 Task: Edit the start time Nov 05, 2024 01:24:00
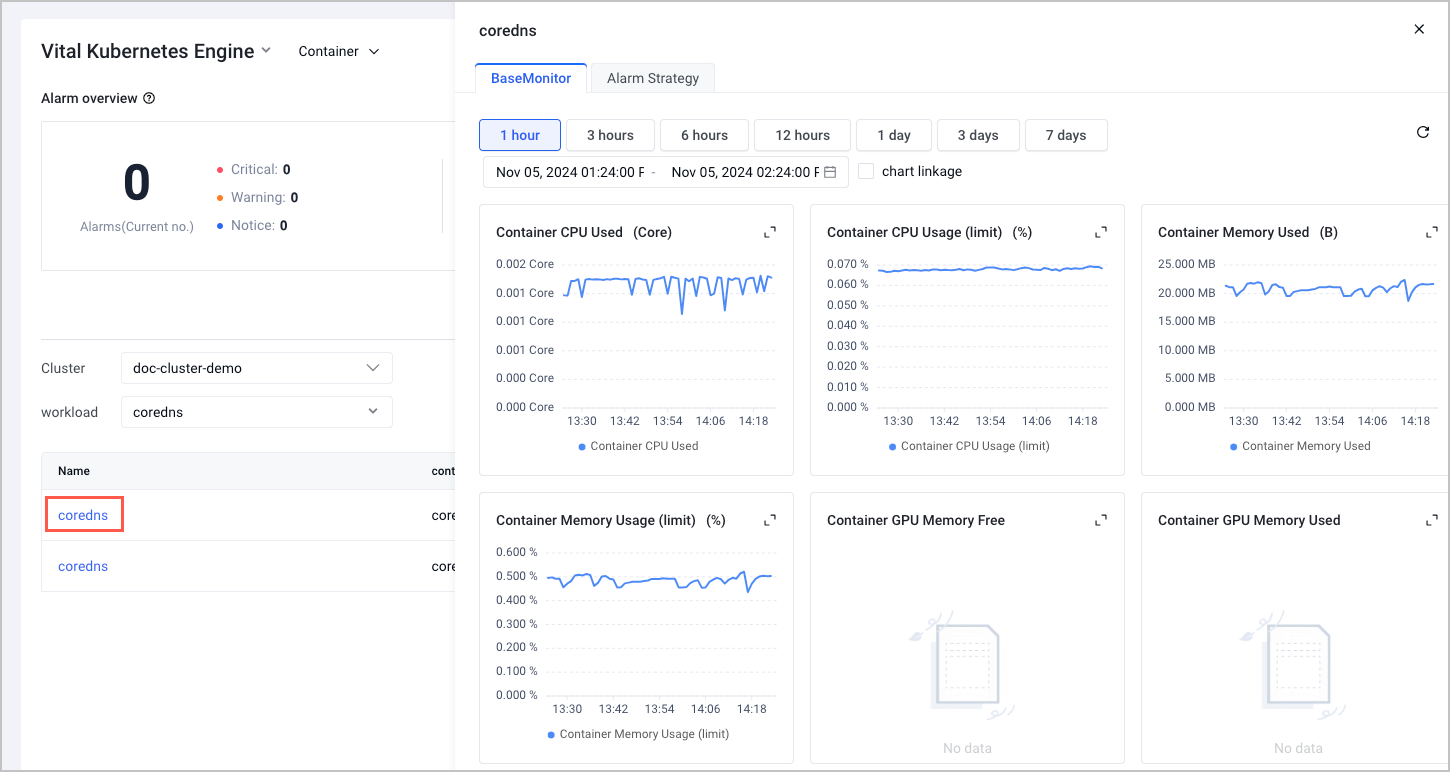(570, 172)
